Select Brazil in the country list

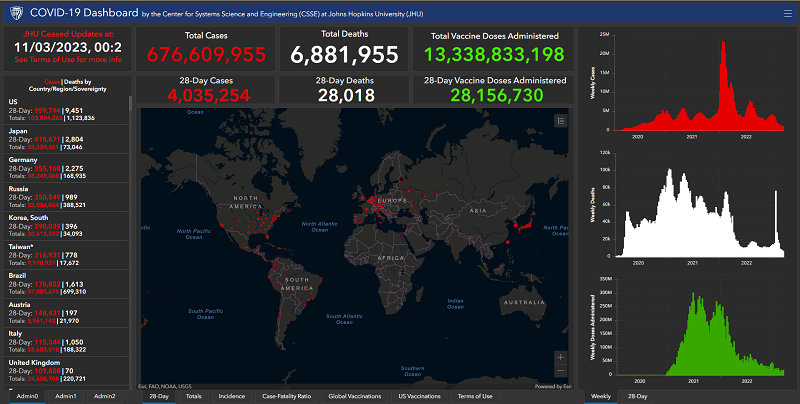tap(66, 284)
